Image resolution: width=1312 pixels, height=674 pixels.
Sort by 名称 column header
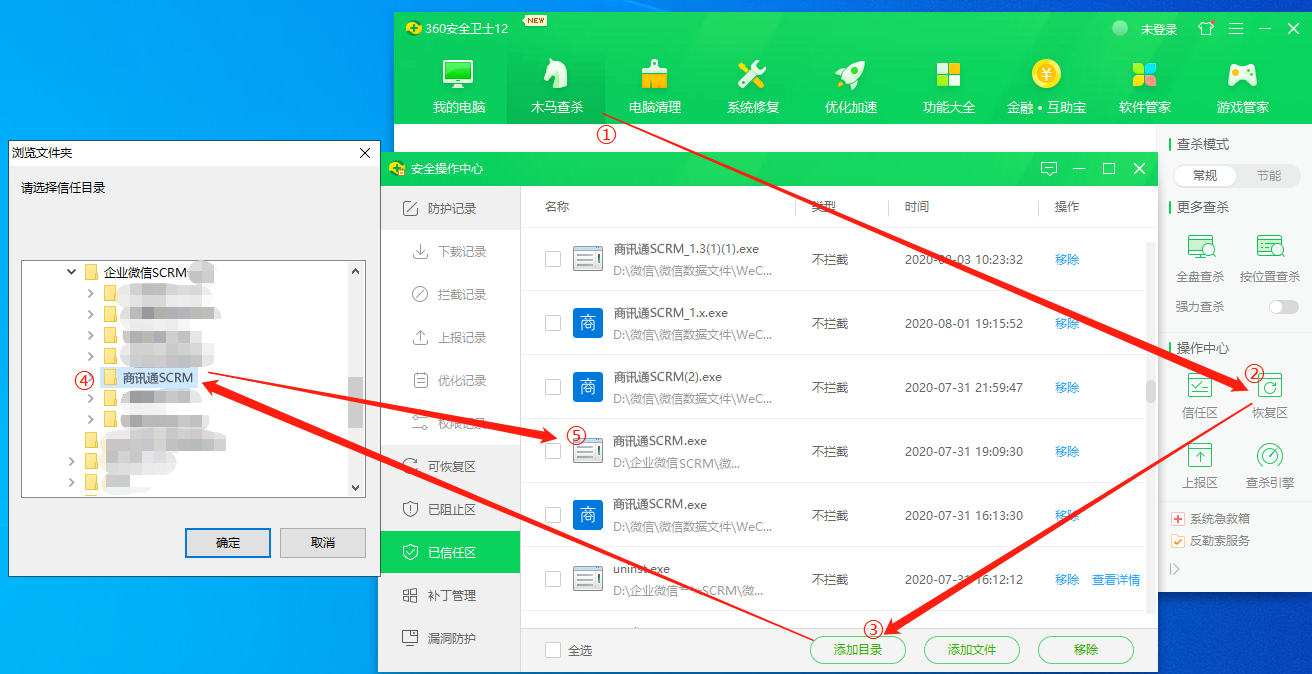point(557,207)
